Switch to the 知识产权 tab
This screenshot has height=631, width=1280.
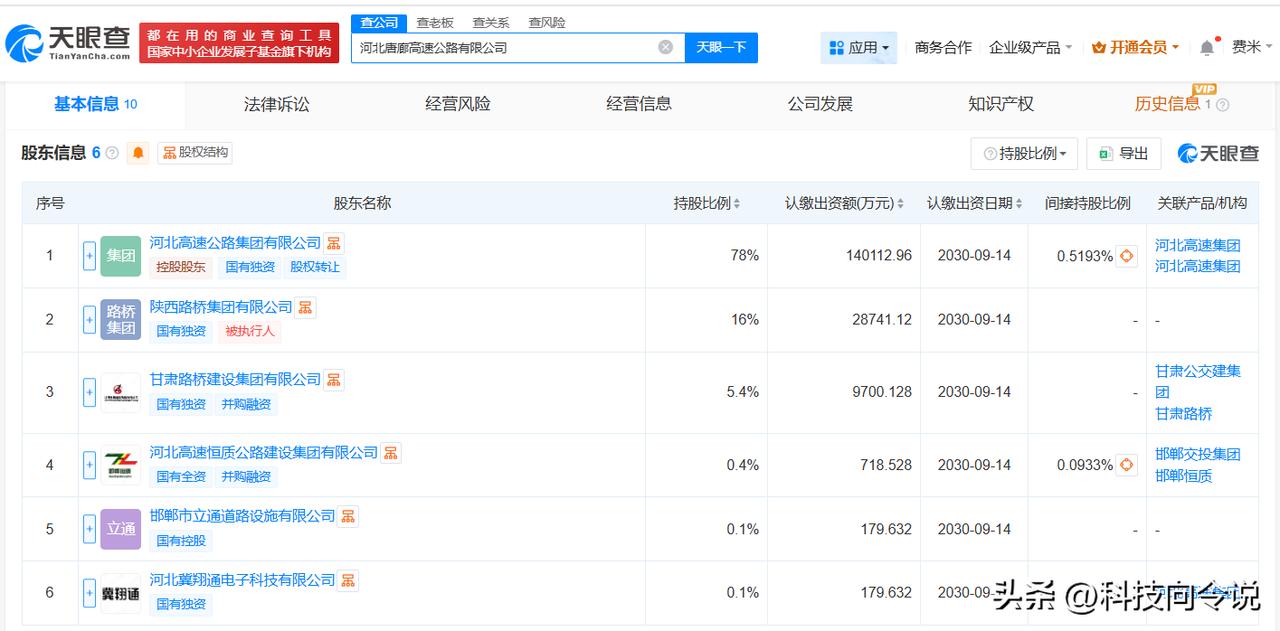point(1000,104)
